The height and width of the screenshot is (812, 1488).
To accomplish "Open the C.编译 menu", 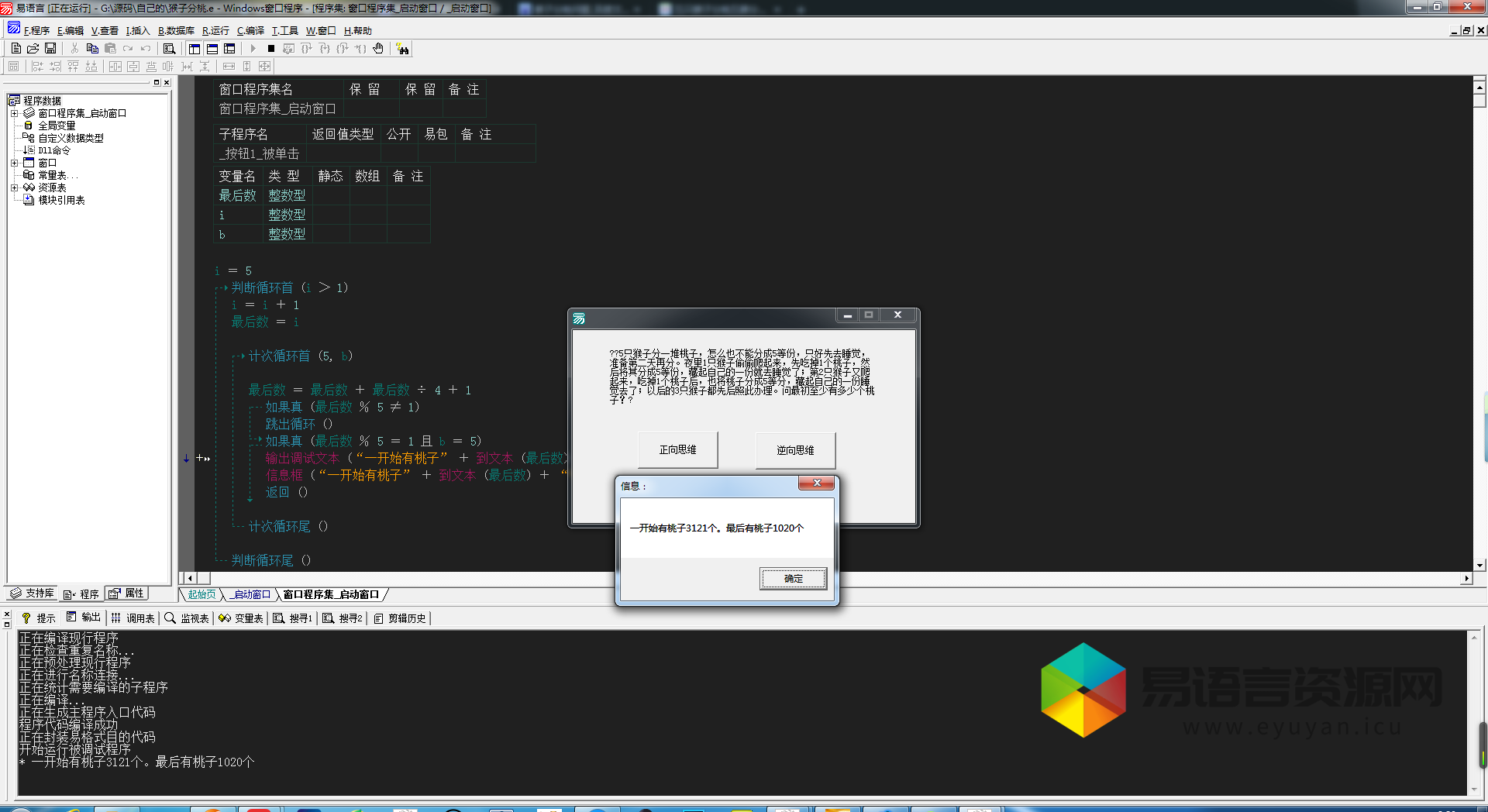I will coord(250,31).
